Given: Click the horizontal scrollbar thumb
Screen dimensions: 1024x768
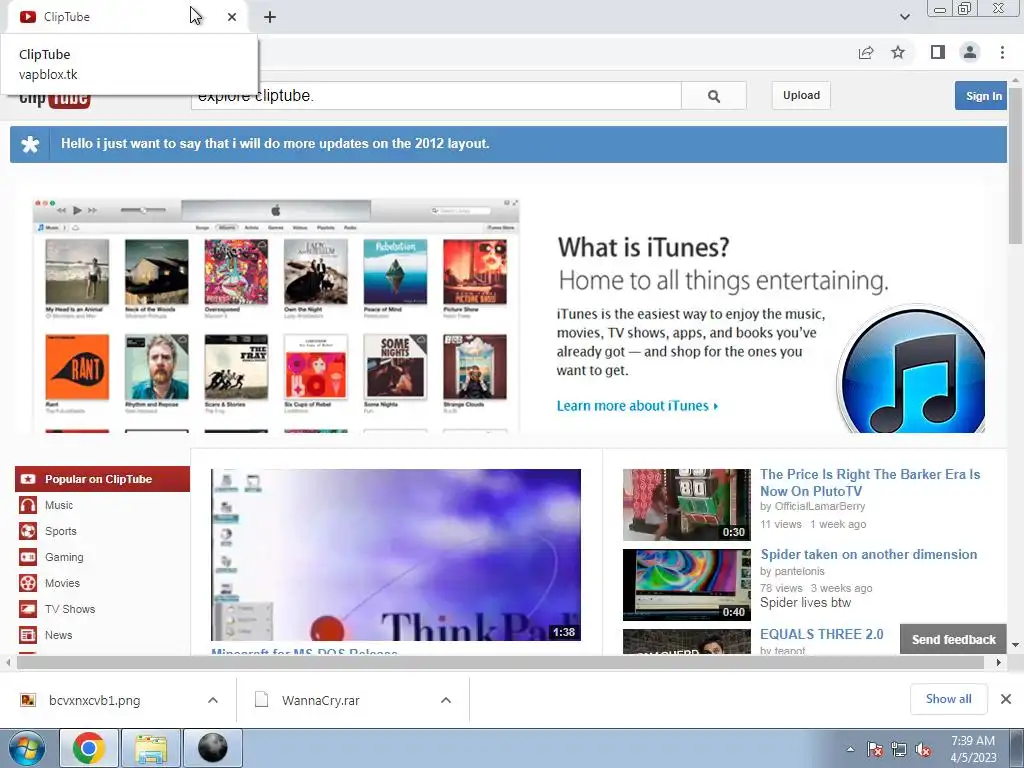Looking at the screenshot, I should pos(500,663).
